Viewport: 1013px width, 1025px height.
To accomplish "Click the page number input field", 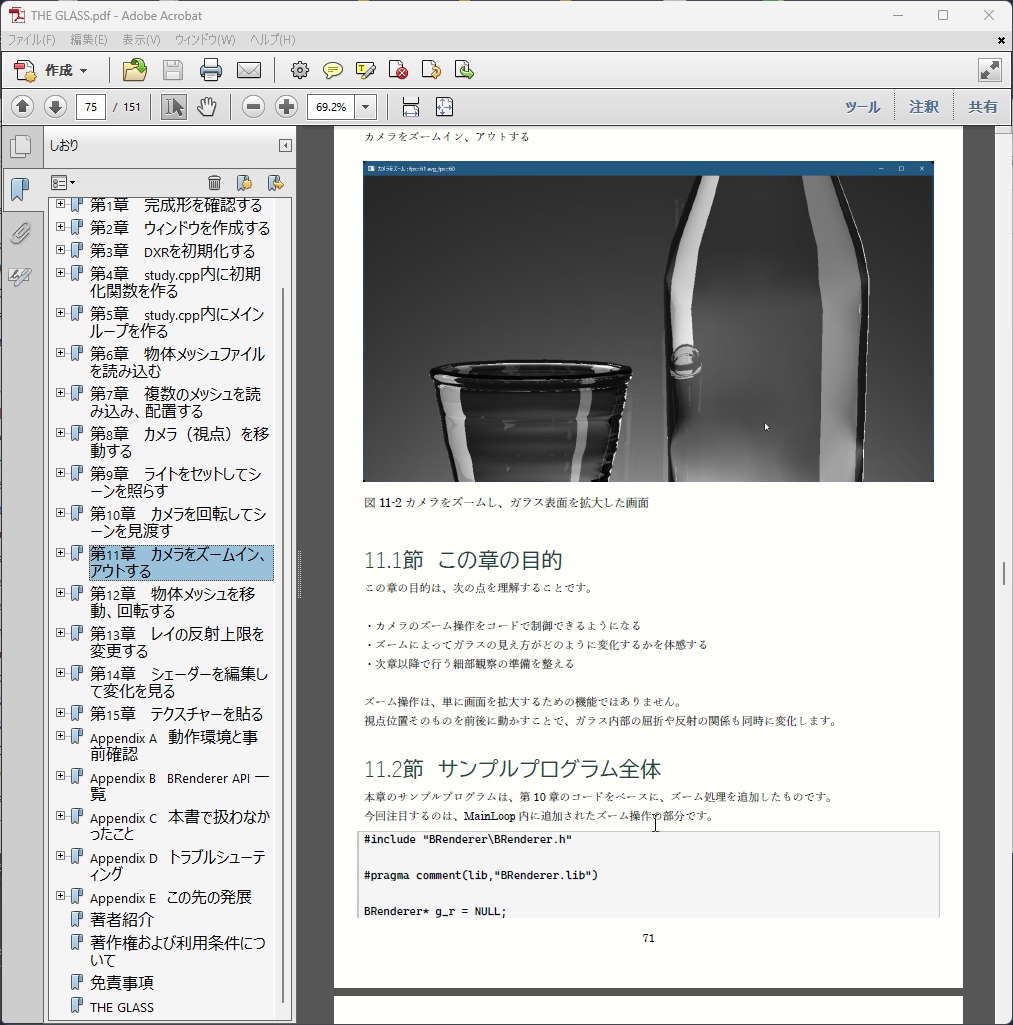I will 91,107.
